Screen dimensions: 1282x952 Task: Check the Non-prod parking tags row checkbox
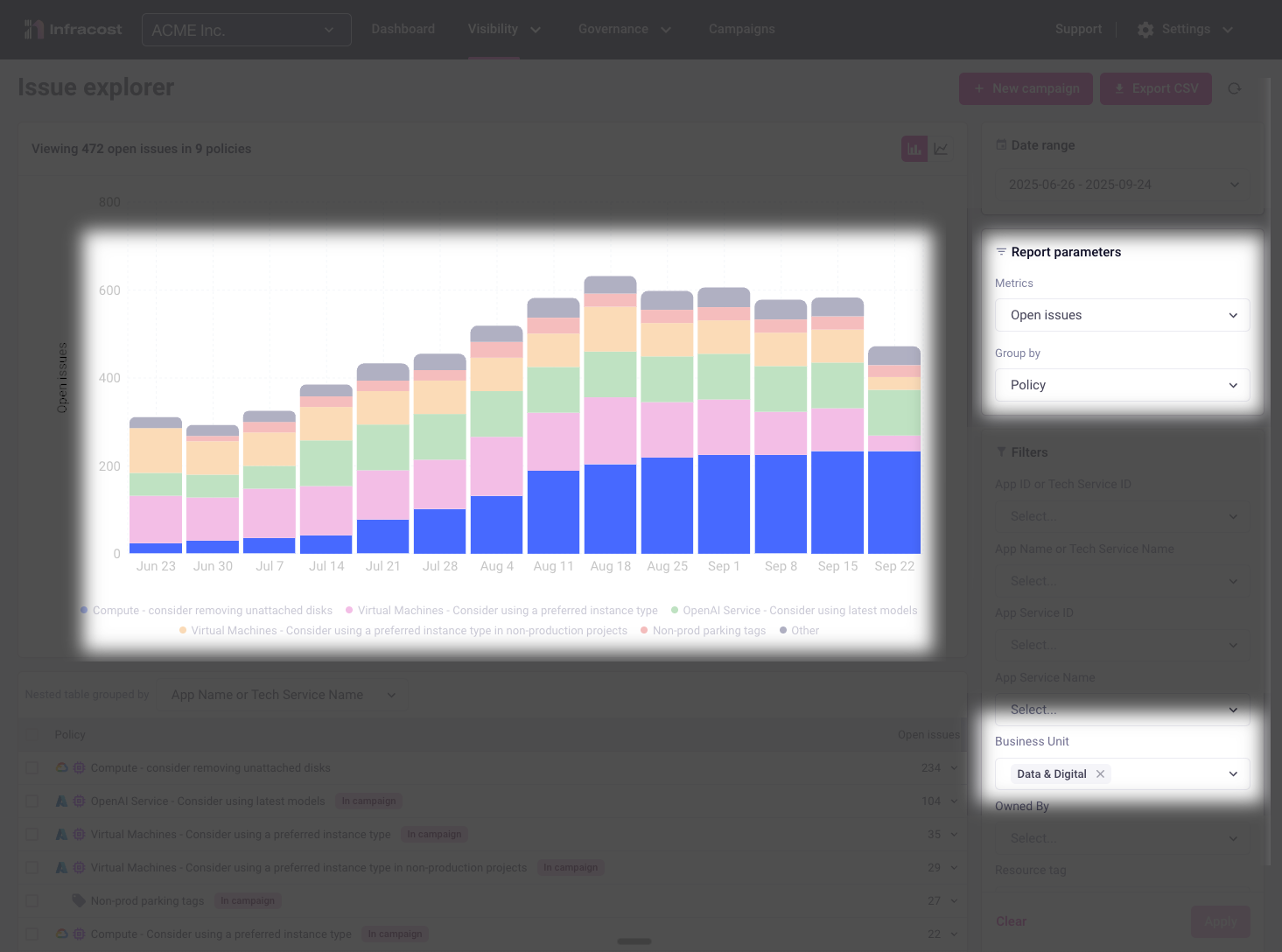(32, 900)
